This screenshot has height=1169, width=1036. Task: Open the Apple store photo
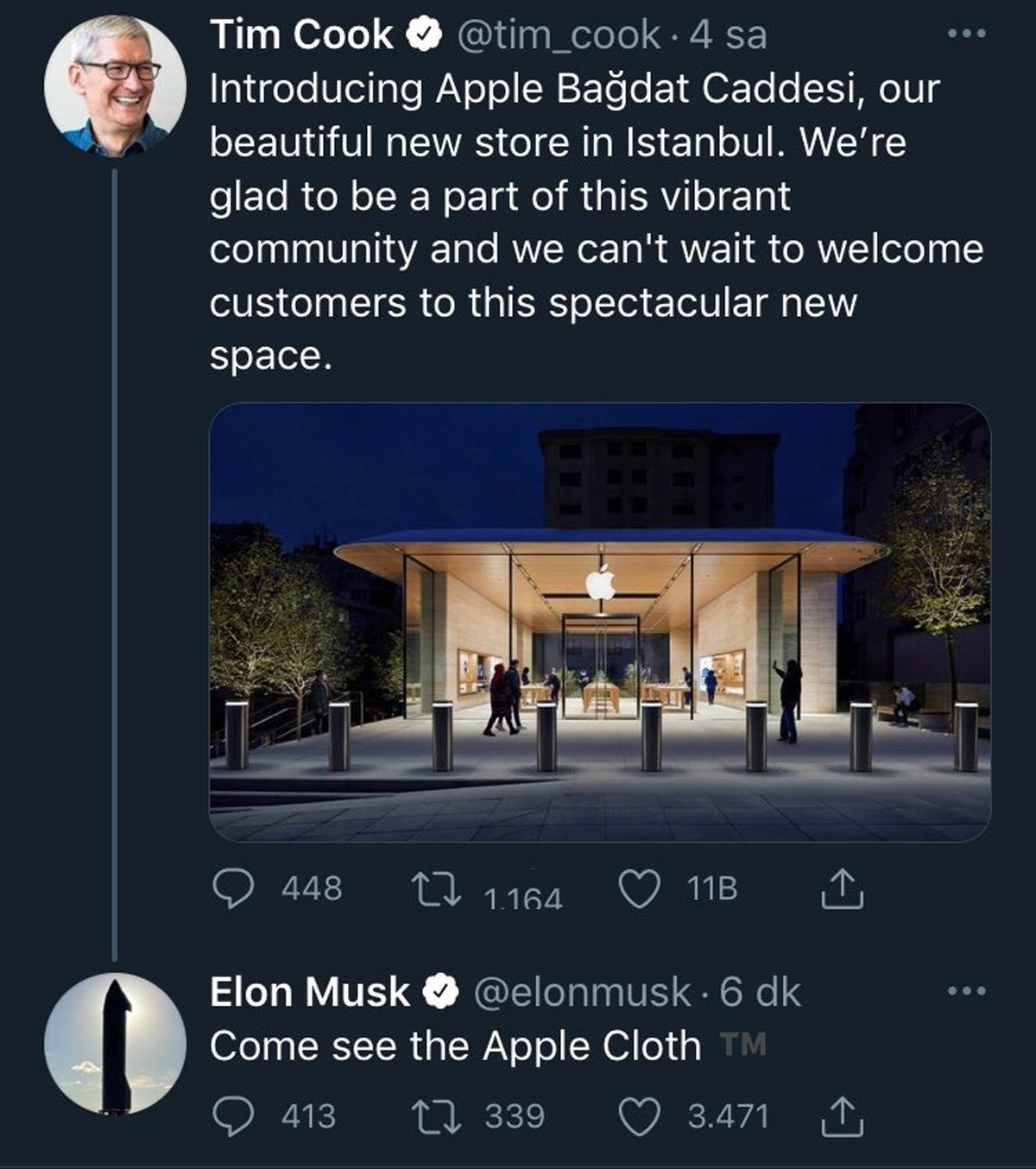click(x=599, y=622)
